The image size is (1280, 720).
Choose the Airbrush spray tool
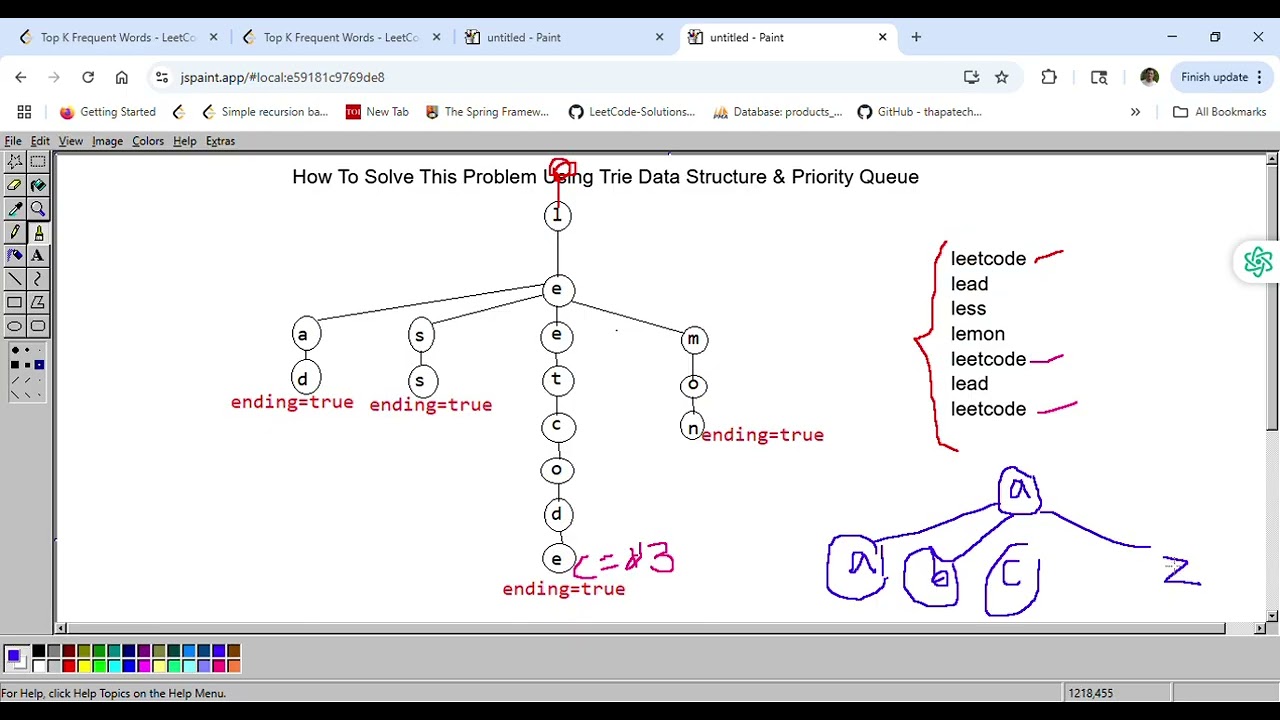click(15, 255)
